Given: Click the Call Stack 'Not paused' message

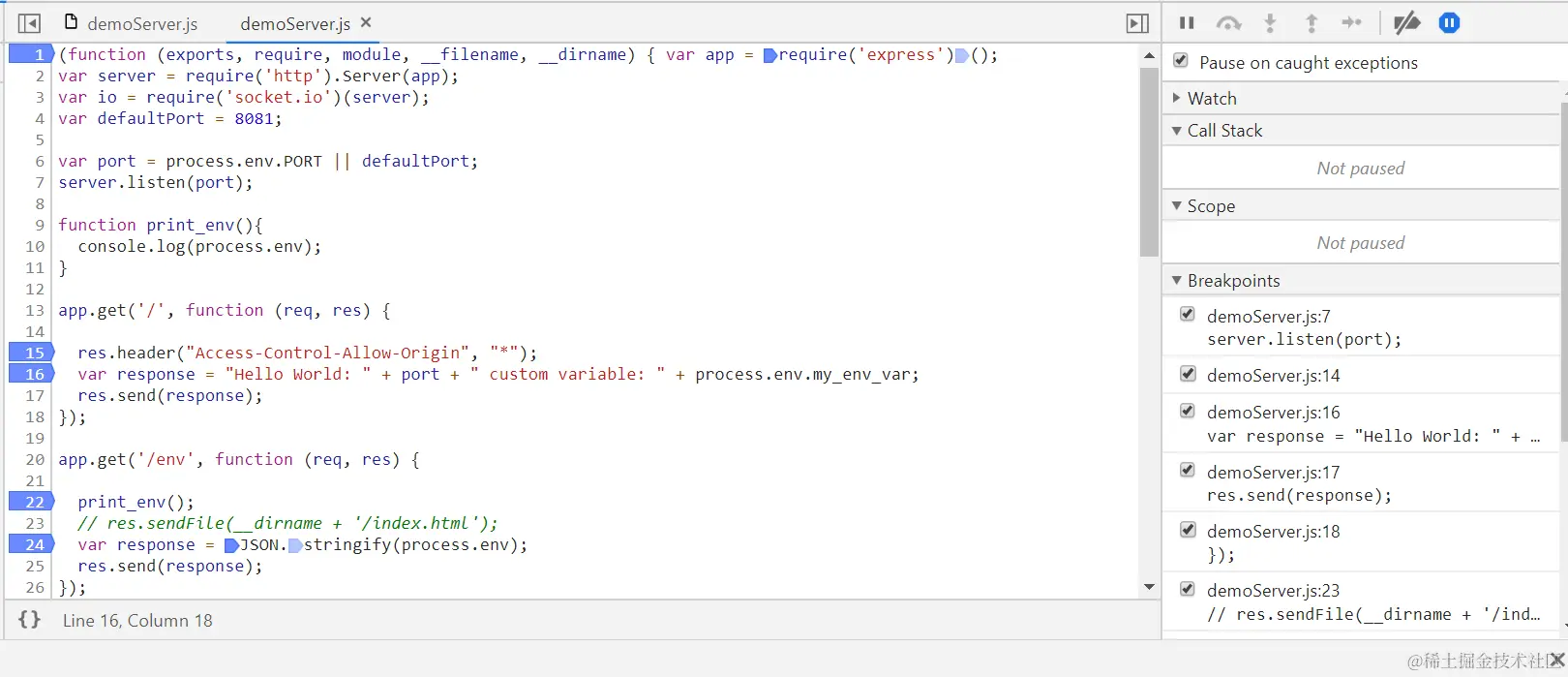Looking at the screenshot, I should [x=1360, y=168].
